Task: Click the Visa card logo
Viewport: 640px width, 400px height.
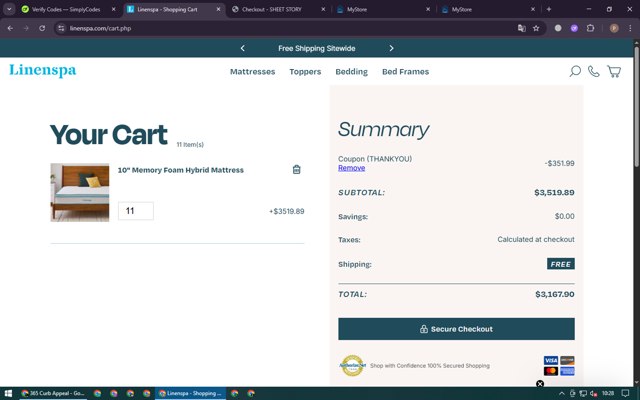Action: point(551,360)
